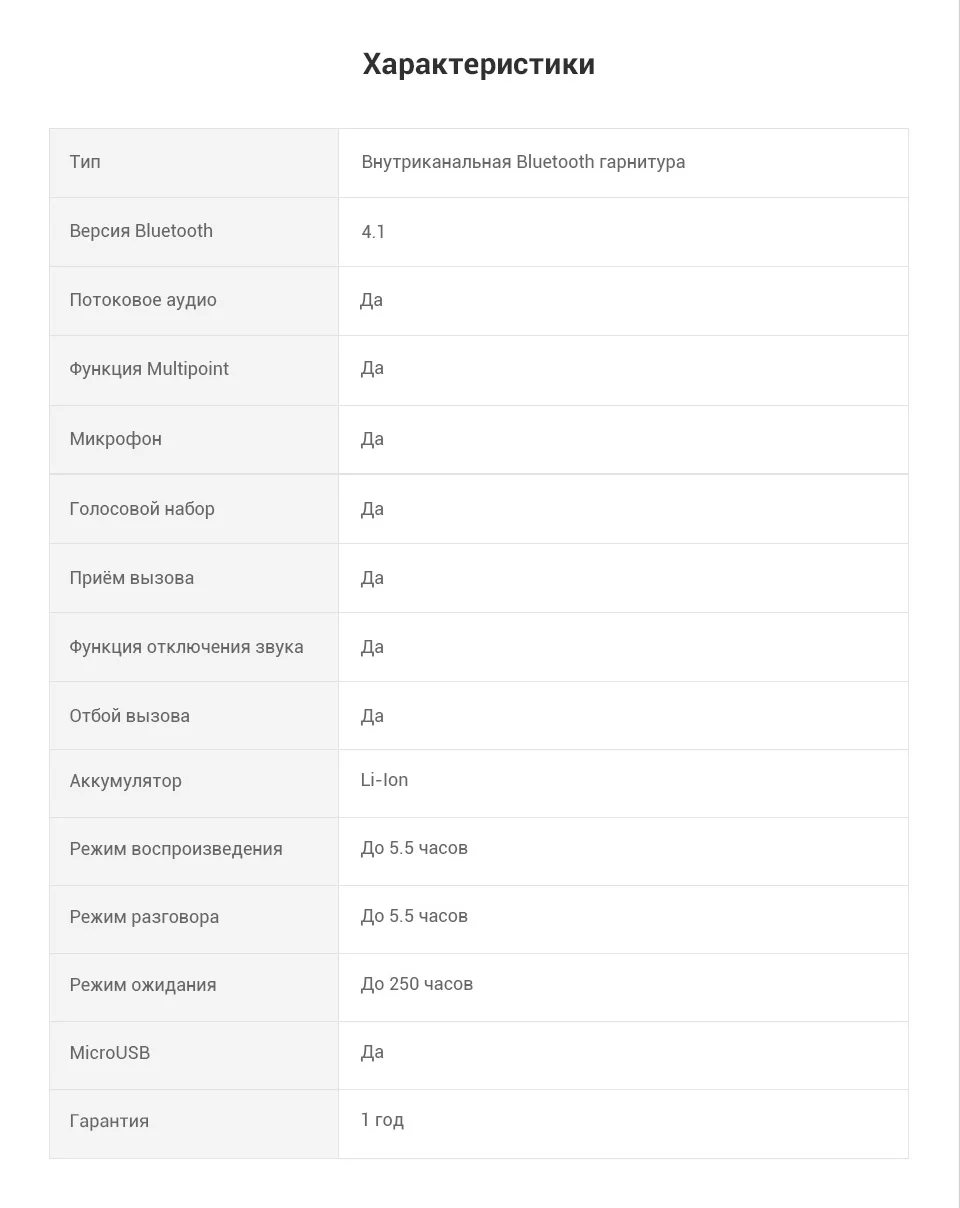Screen dimensions: 960x1208
Task: Select the Версия Bluetooth label
Action: (x=141, y=231)
